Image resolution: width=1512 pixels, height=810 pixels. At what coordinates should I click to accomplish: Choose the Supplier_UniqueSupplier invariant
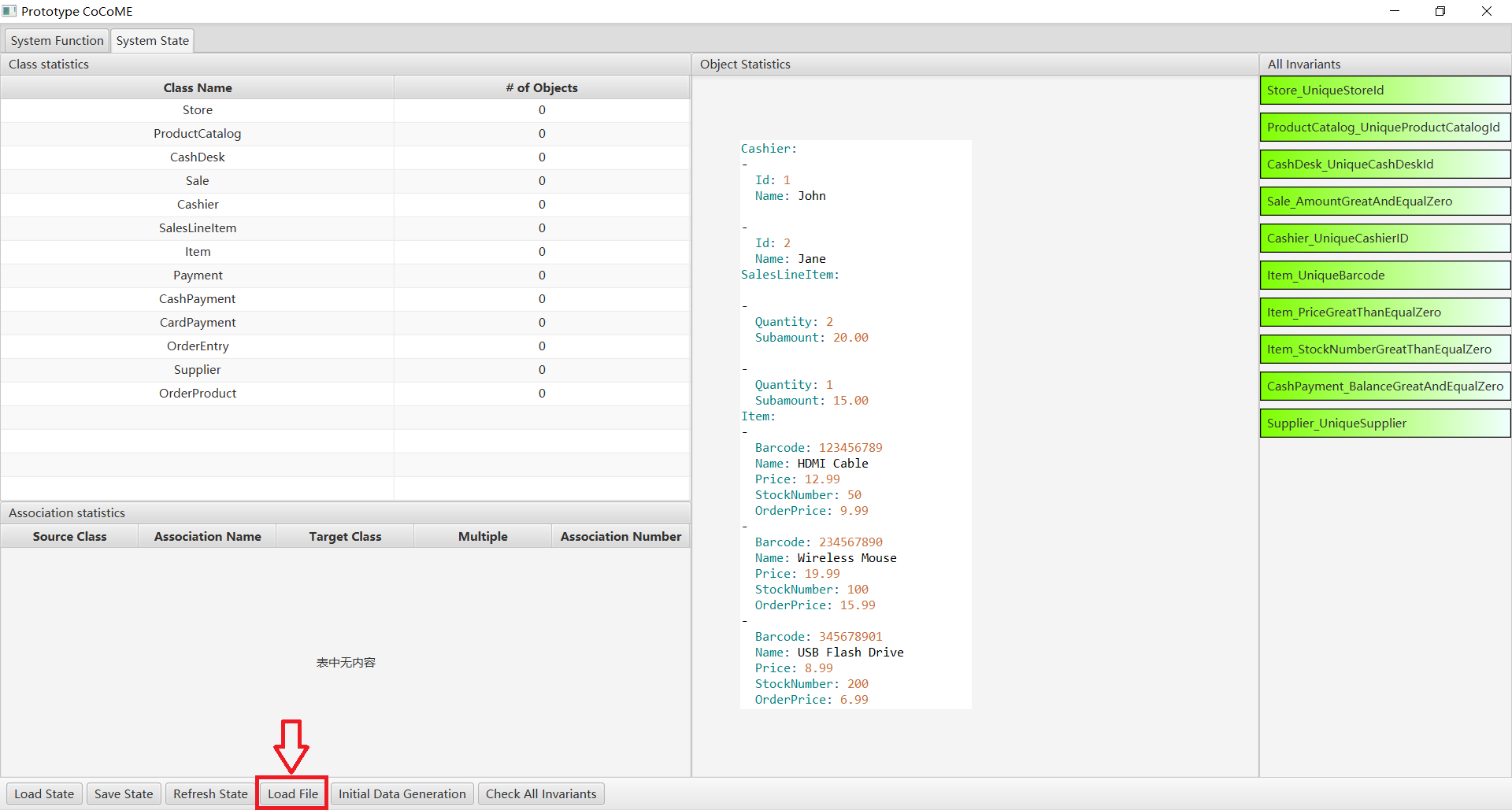click(1384, 423)
